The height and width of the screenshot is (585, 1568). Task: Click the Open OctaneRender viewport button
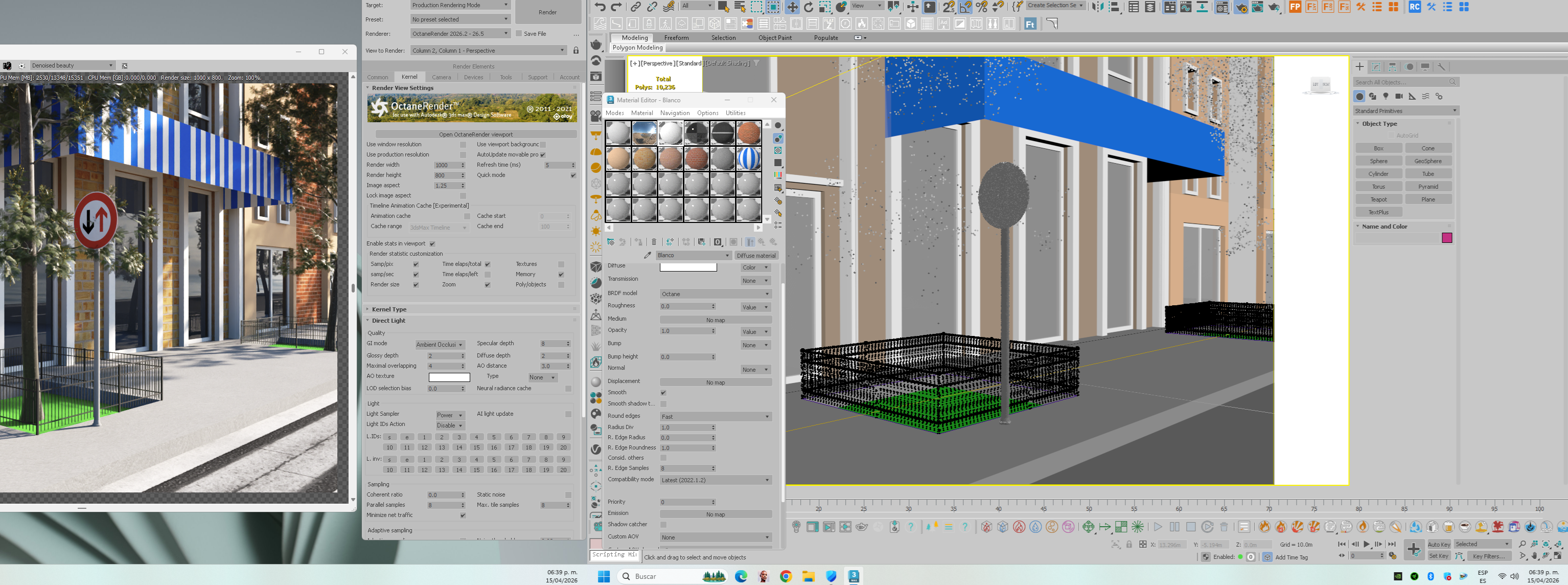[x=475, y=134]
